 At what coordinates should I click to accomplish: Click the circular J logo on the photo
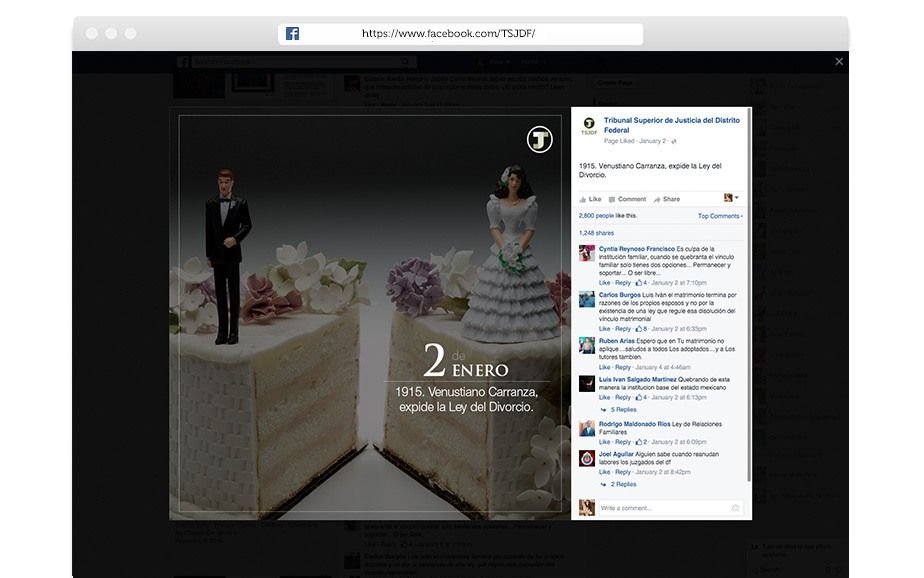pos(539,140)
